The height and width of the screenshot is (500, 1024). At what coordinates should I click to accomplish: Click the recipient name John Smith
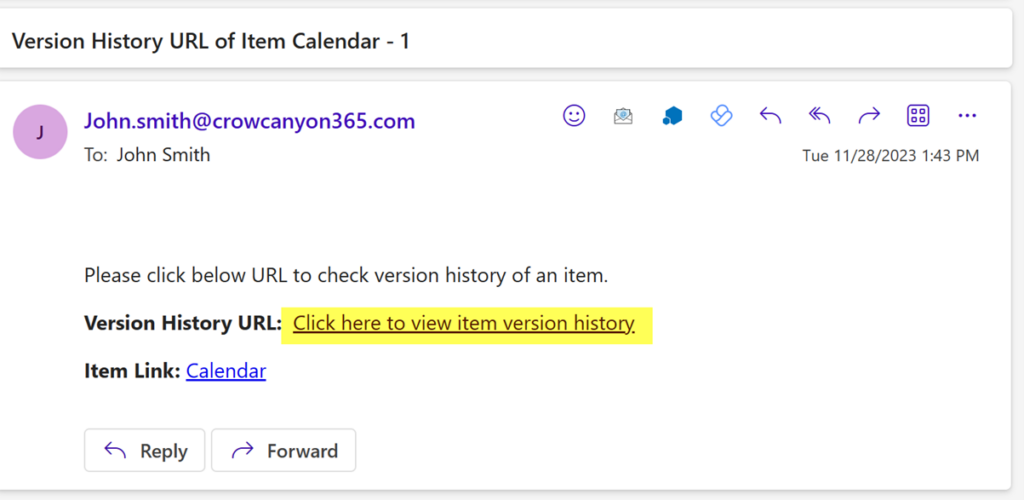(163, 155)
